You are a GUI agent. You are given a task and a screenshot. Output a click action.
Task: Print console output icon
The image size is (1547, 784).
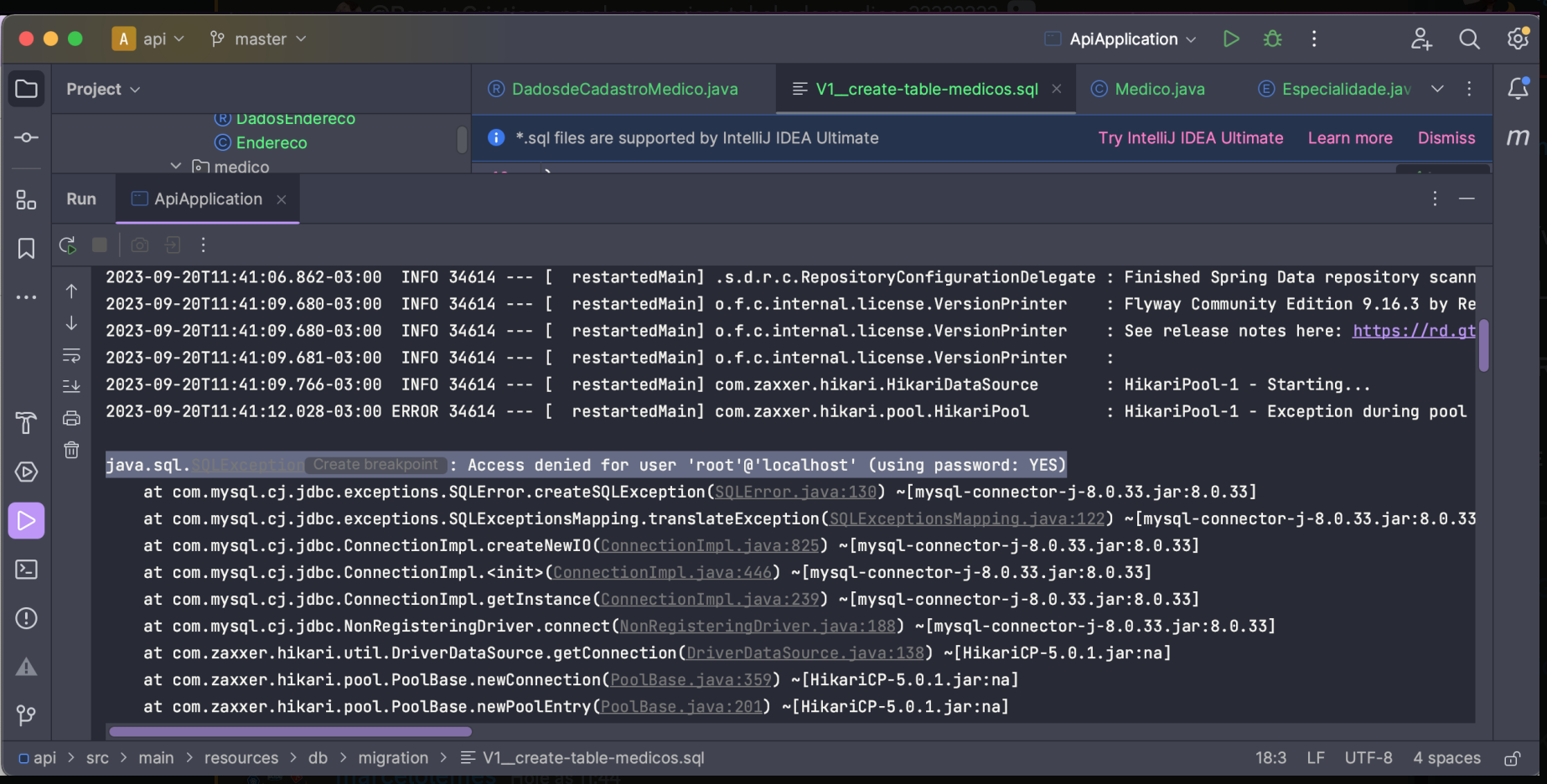pos(71,418)
